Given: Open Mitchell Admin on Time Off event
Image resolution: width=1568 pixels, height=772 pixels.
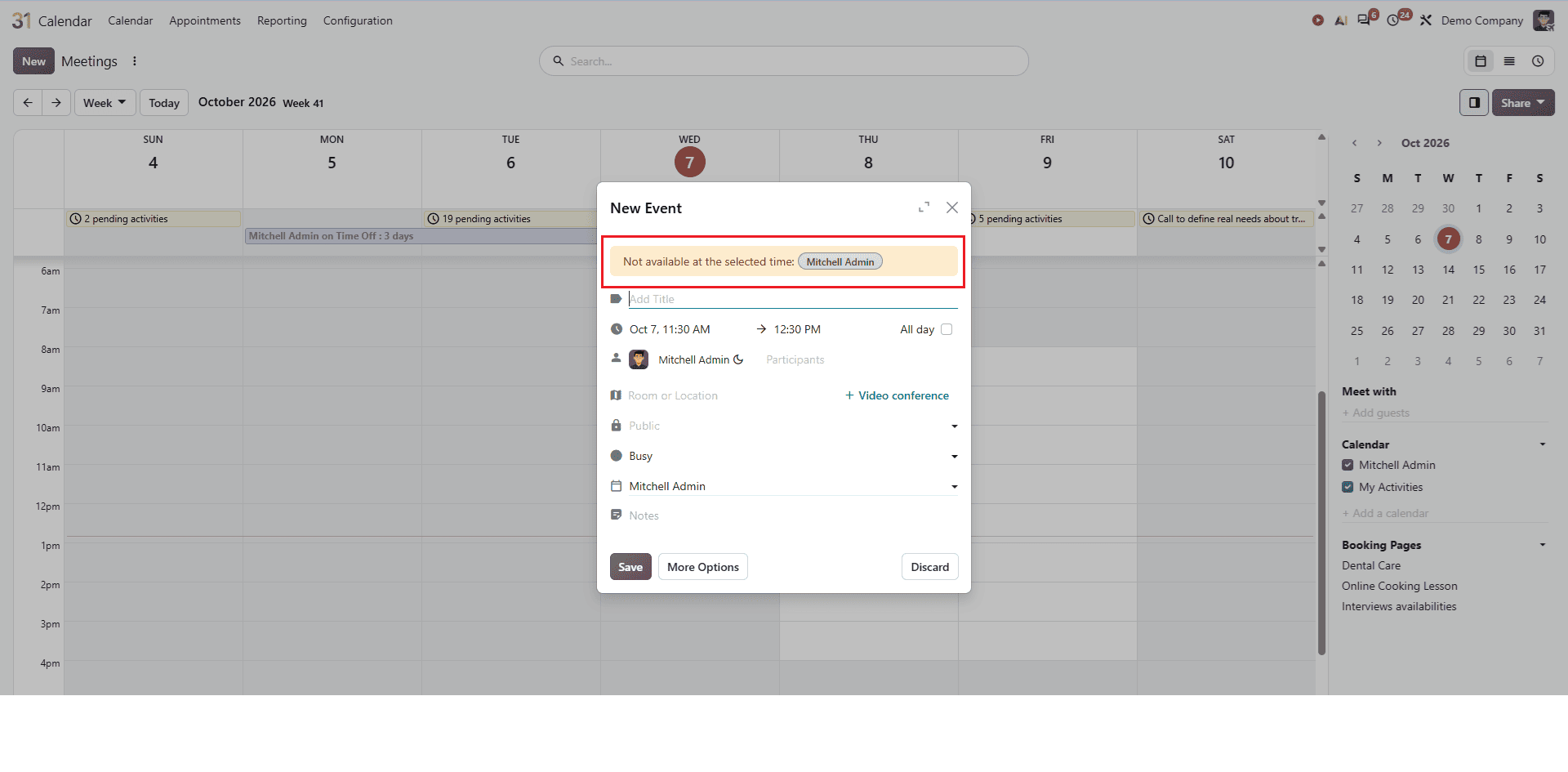Looking at the screenshot, I should pos(421,236).
